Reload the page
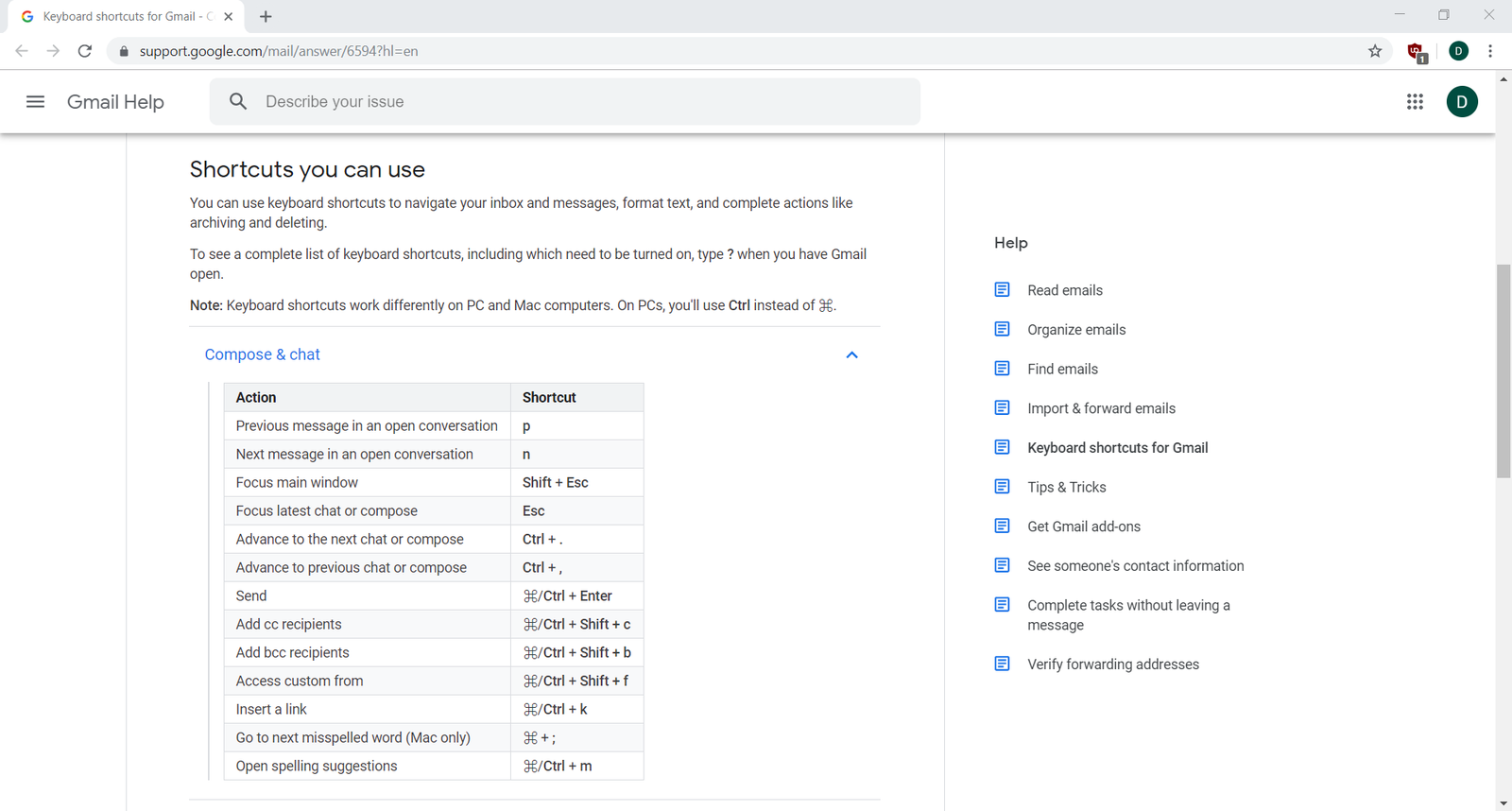The width and height of the screenshot is (1512, 811). click(85, 51)
